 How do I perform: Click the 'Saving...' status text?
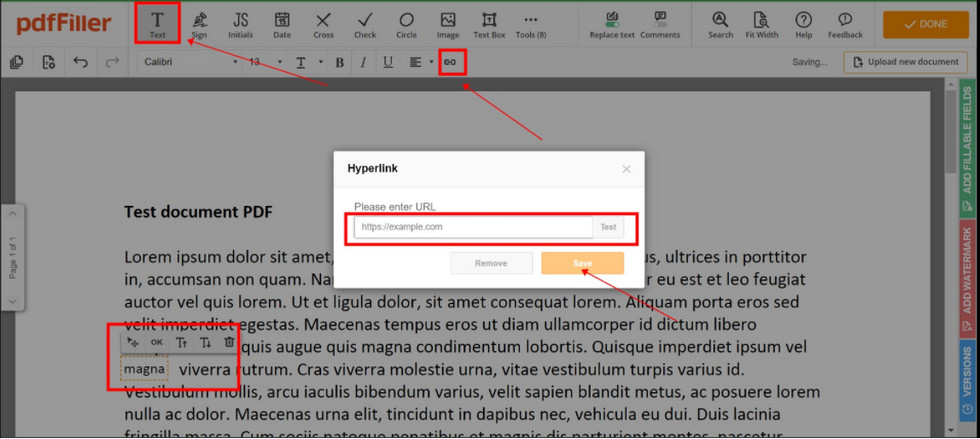[810, 62]
